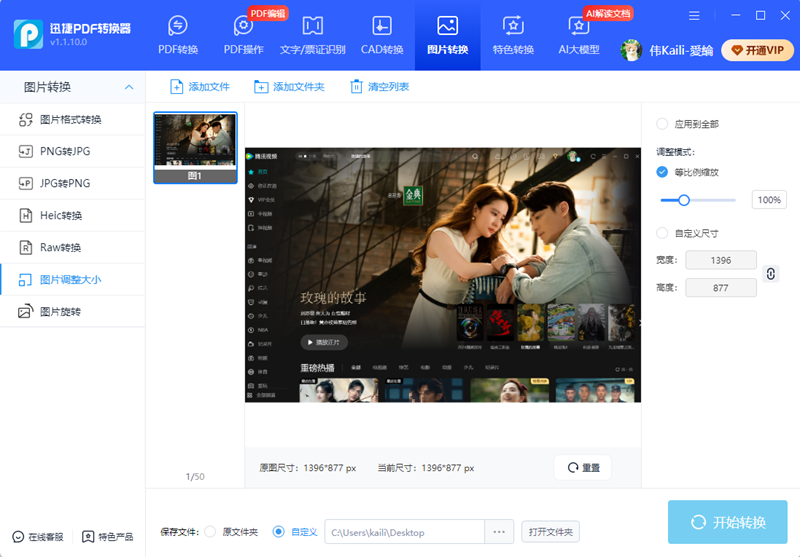The image size is (800, 557).
Task: Open the 特色转换 tab
Action: tap(513, 35)
